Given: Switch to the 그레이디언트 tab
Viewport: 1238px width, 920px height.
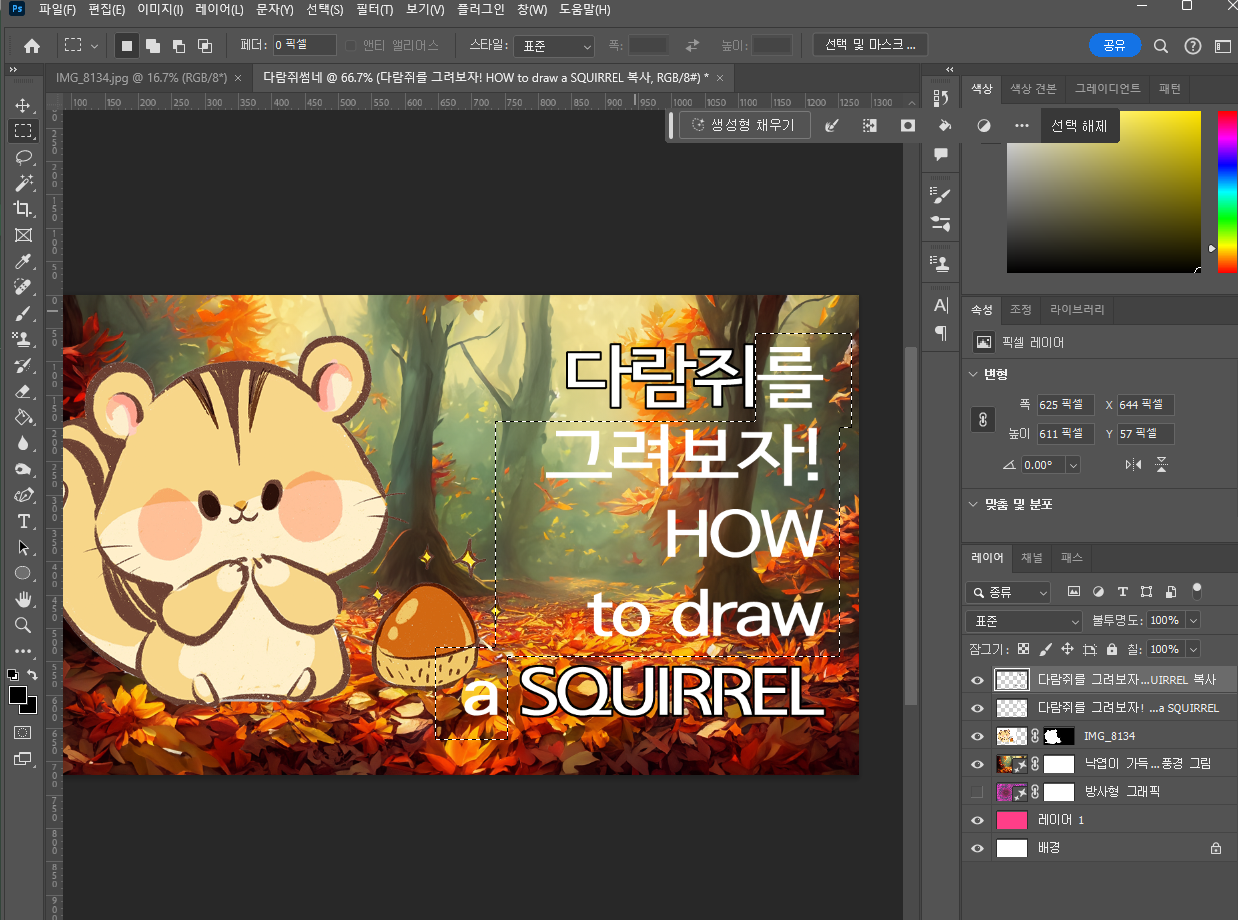Looking at the screenshot, I should [x=1107, y=88].
